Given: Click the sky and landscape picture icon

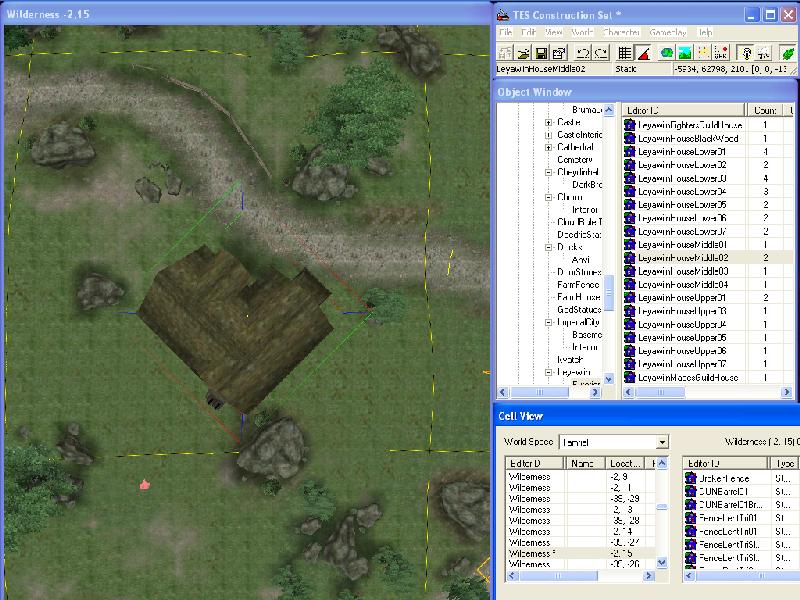Looking at the screenshot, I should pyautogui.click(x=685, y=53).
